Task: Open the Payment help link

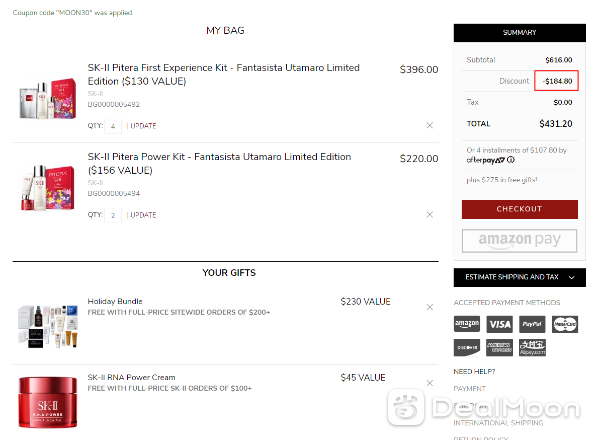Action: (x=470, y=389)
